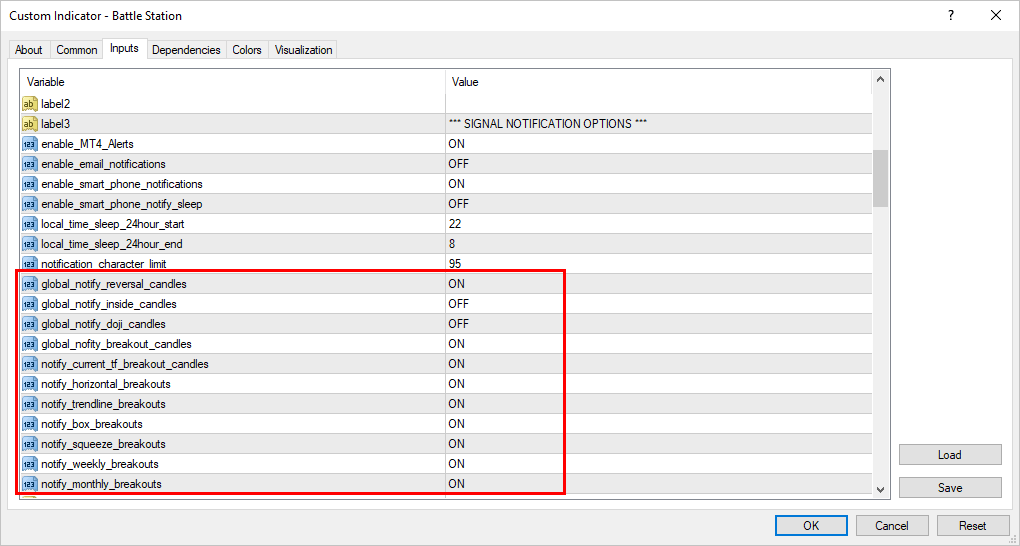Screen dimensions: 1020x546
Task: Click the Save button
Action: [x=950, y=487]
